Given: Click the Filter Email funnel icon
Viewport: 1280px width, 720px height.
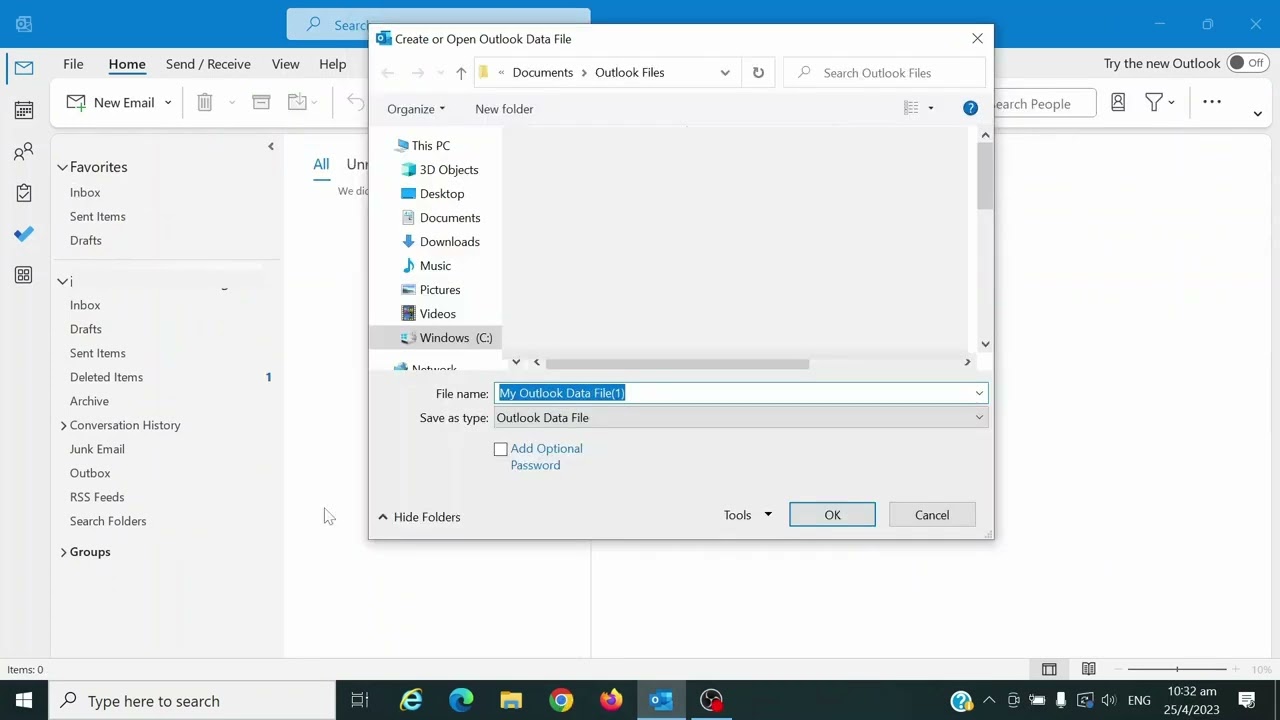Looking at the screenshot, I should click(1154, 102).
